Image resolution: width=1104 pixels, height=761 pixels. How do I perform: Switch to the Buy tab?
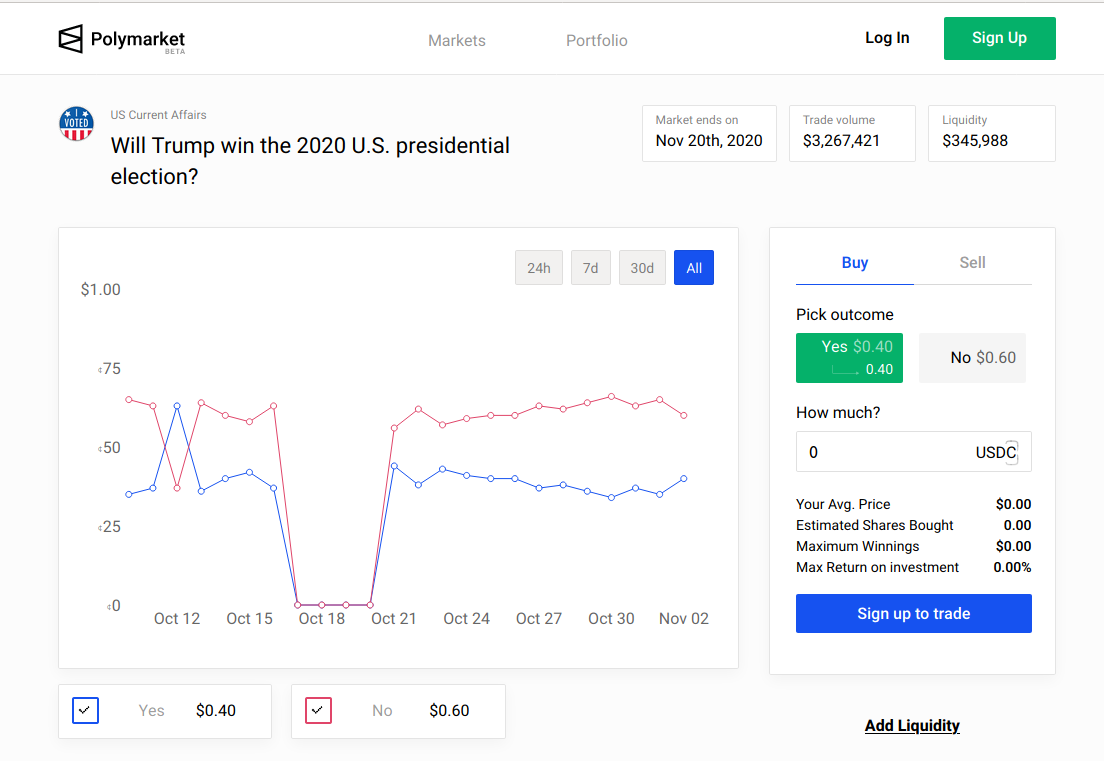855,263
